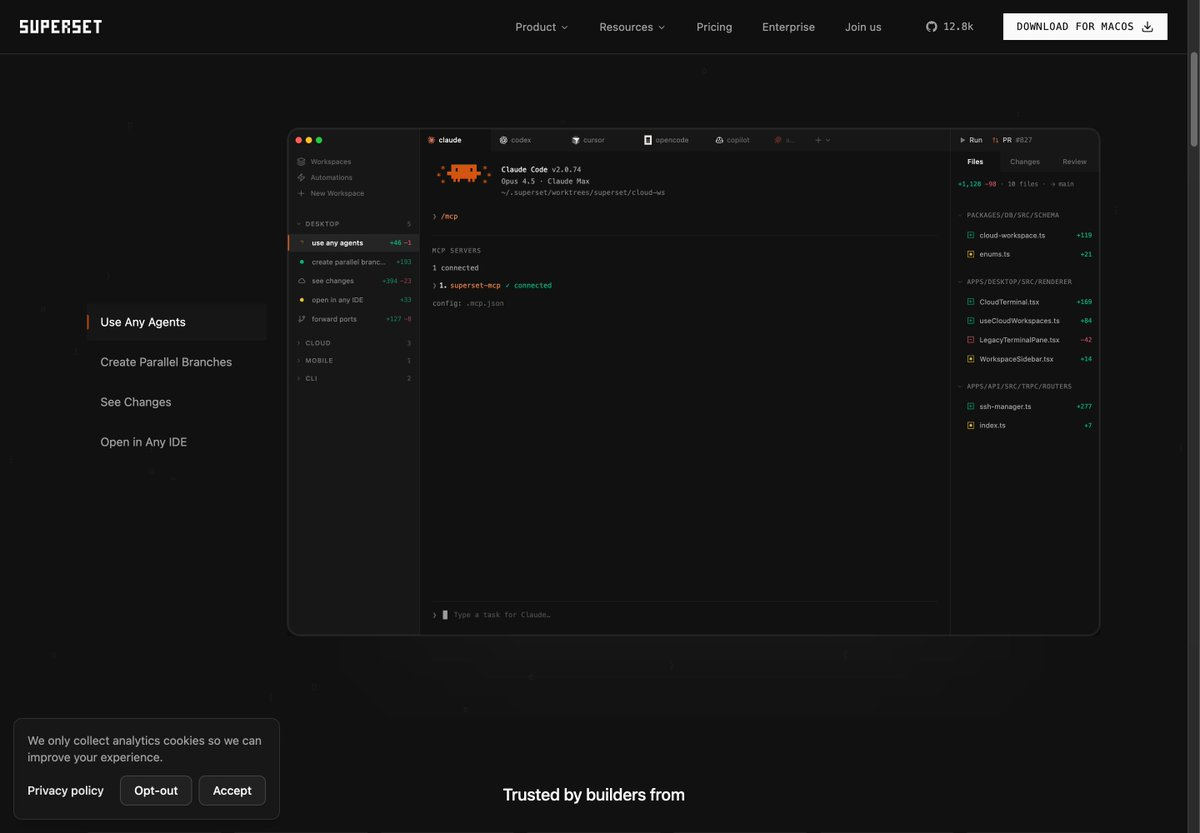Click the cursor tab cube icon
The width and height of the screenshot is (1200, 833).
point(576,140)
